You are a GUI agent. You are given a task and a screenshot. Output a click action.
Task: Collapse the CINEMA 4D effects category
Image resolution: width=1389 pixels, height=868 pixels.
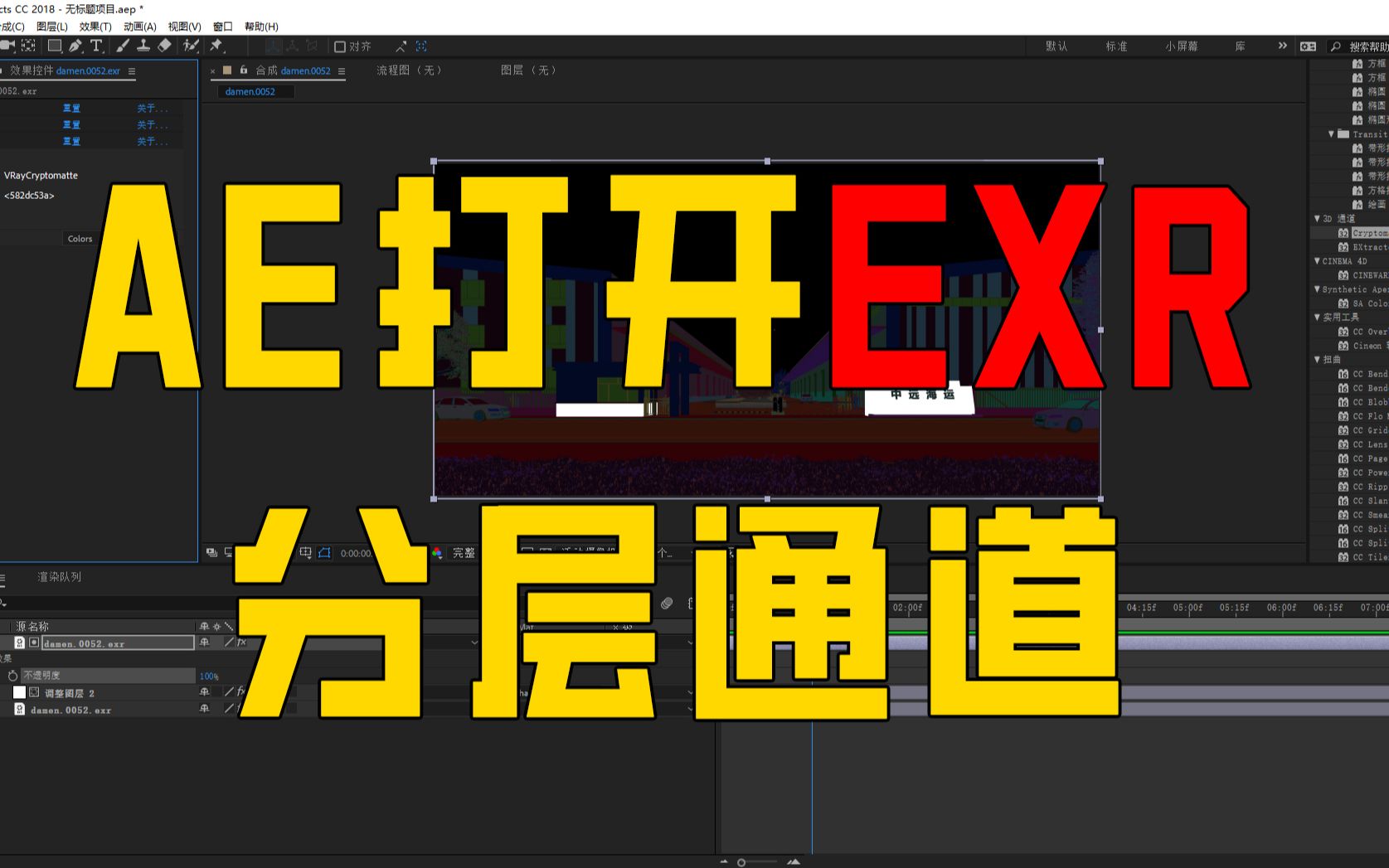[x=1318, y=261]
